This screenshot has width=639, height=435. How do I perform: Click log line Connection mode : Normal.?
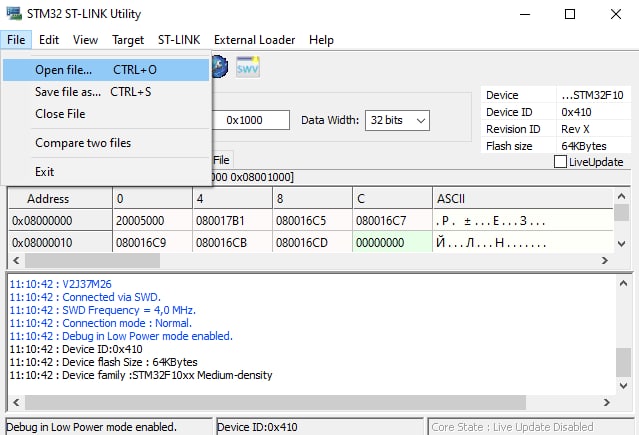(x=100, y=323)
